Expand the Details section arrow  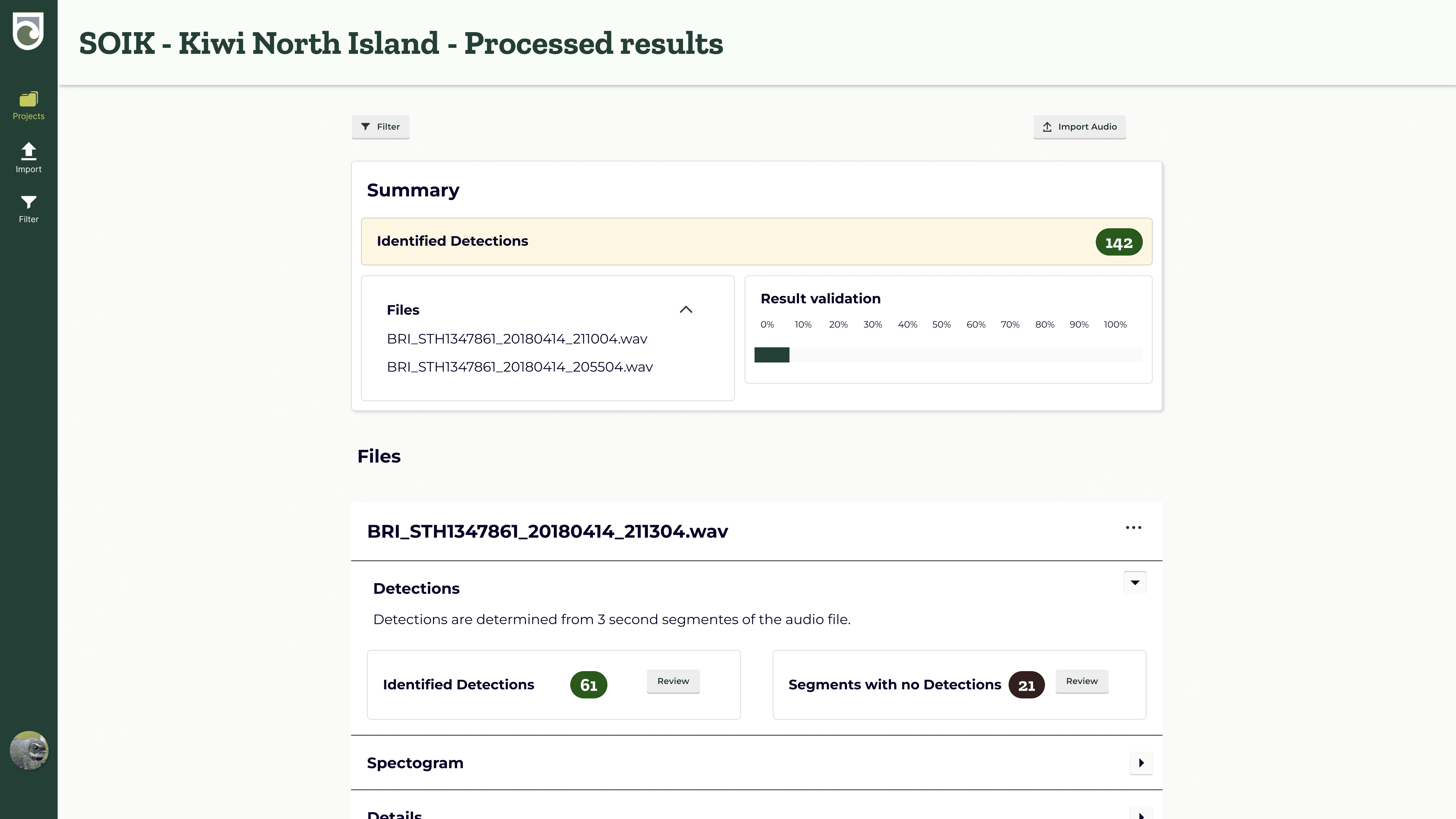[x=1141, y=814]
